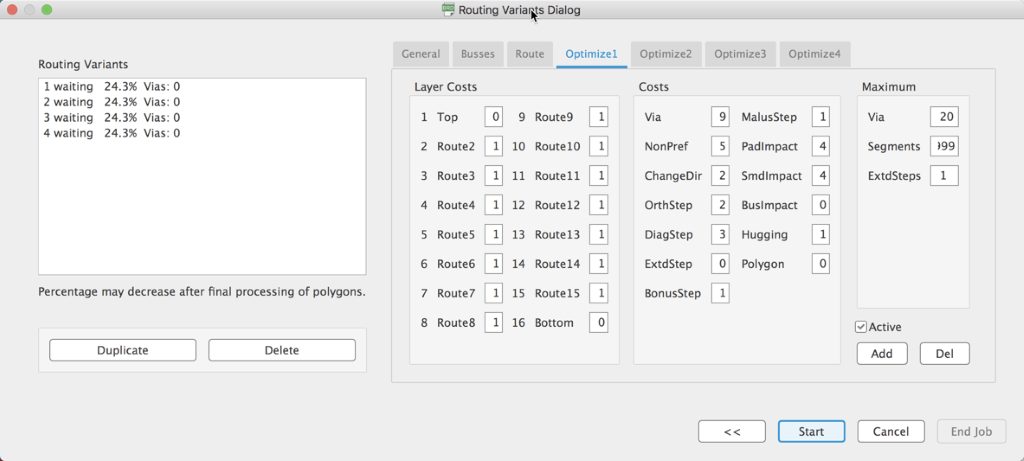Focus the PadImpact cost field

click(x=820, y=146)
